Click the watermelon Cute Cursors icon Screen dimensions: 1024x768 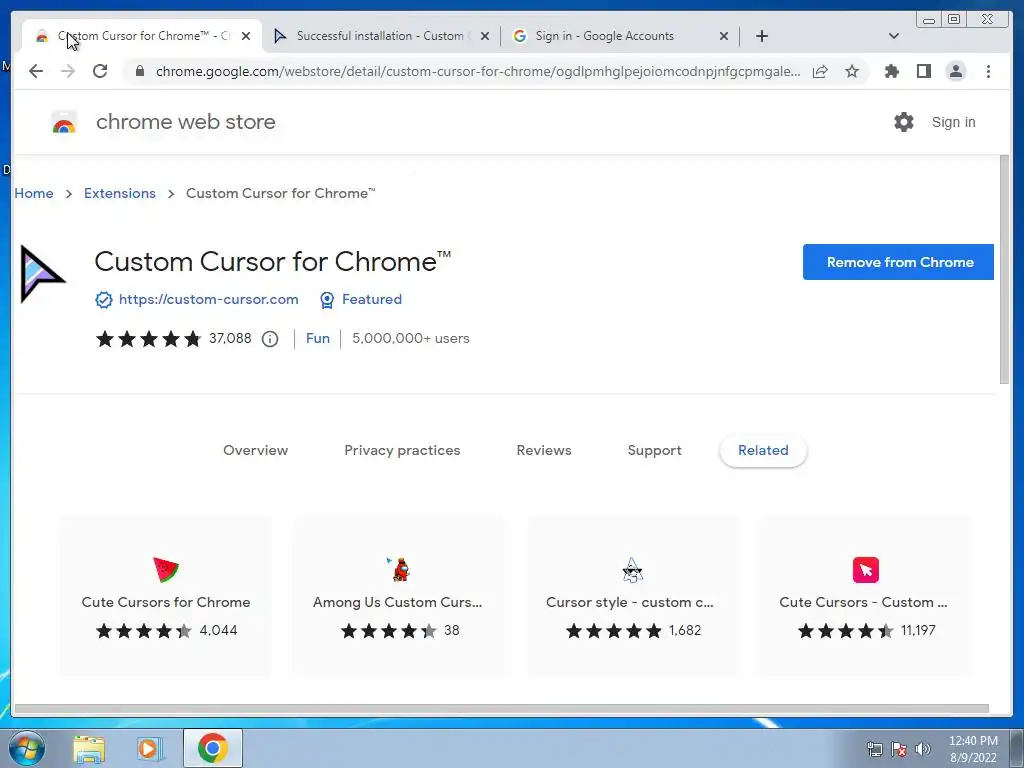tap(166, 569)
